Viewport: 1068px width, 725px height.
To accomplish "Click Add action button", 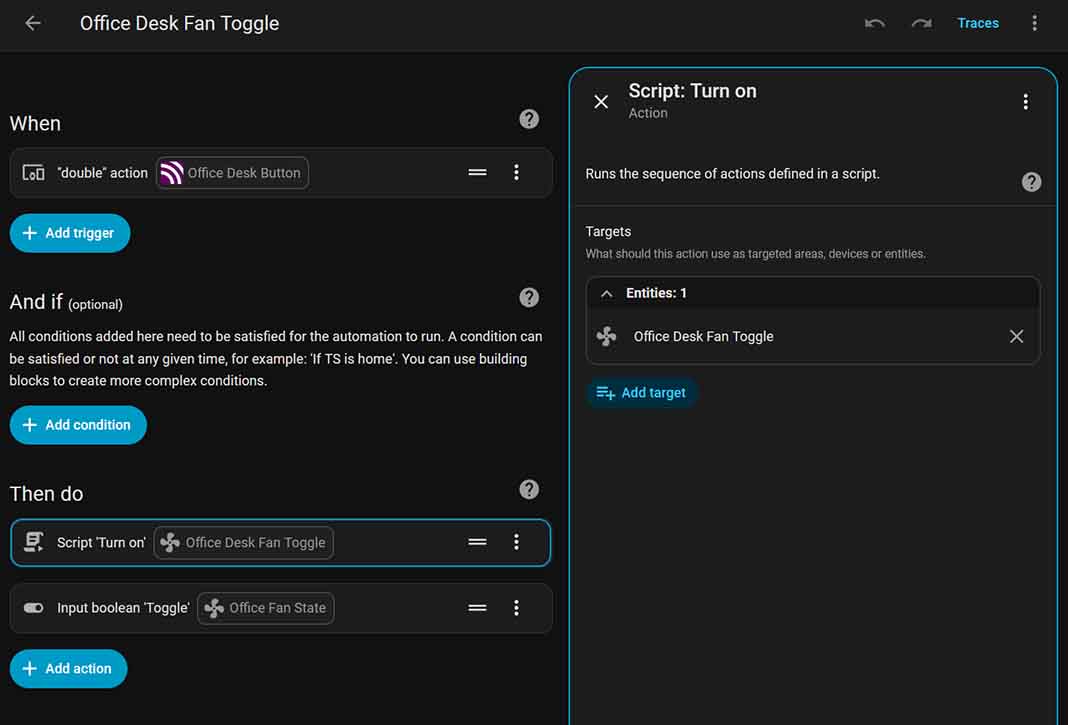I will (68, 669).
